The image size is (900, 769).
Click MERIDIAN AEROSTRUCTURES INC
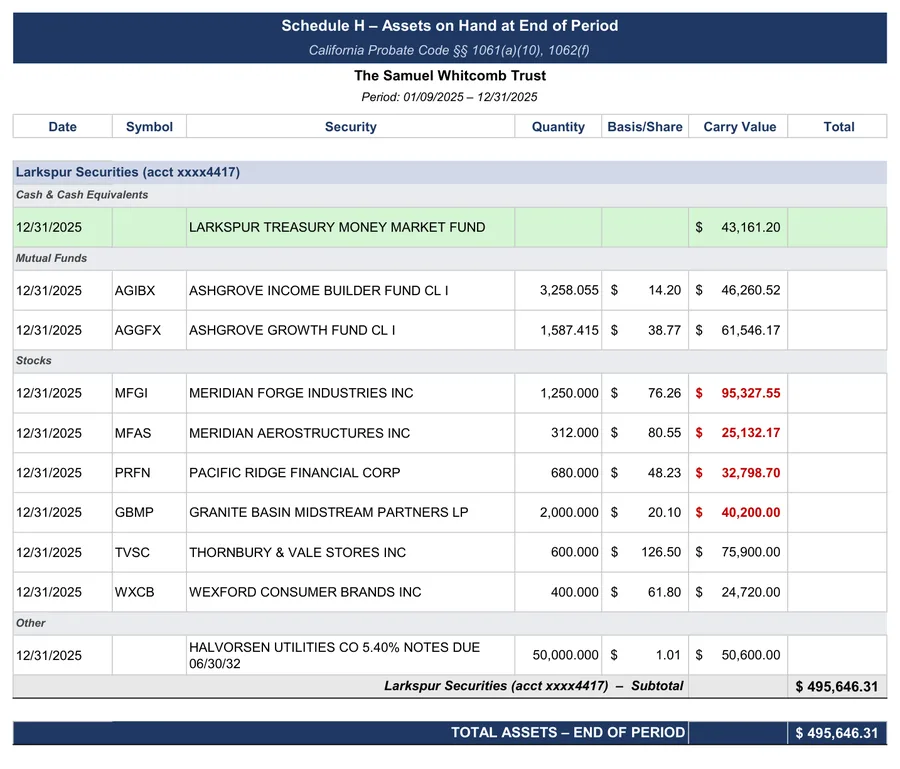point(300,433)
